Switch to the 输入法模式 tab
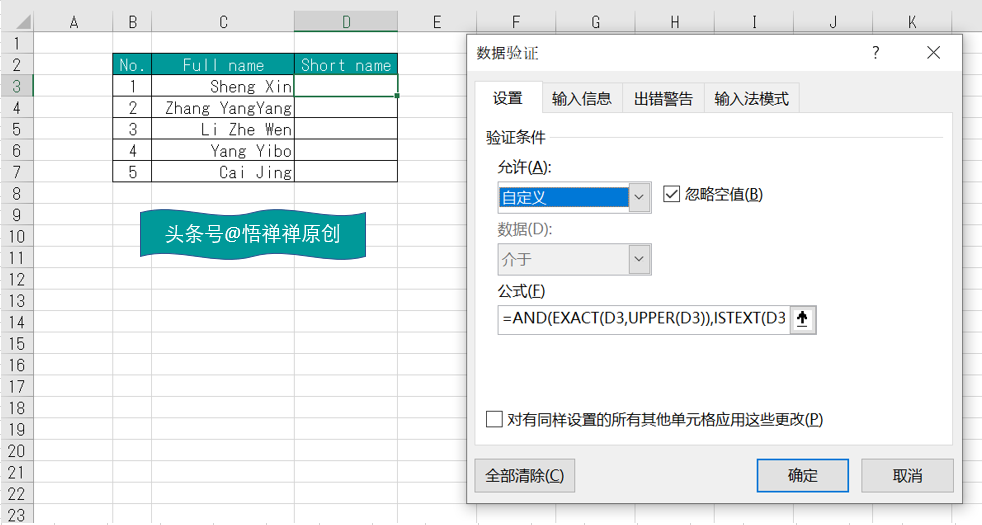The height and width of the screenshot is (525, 982). [752, 98]
